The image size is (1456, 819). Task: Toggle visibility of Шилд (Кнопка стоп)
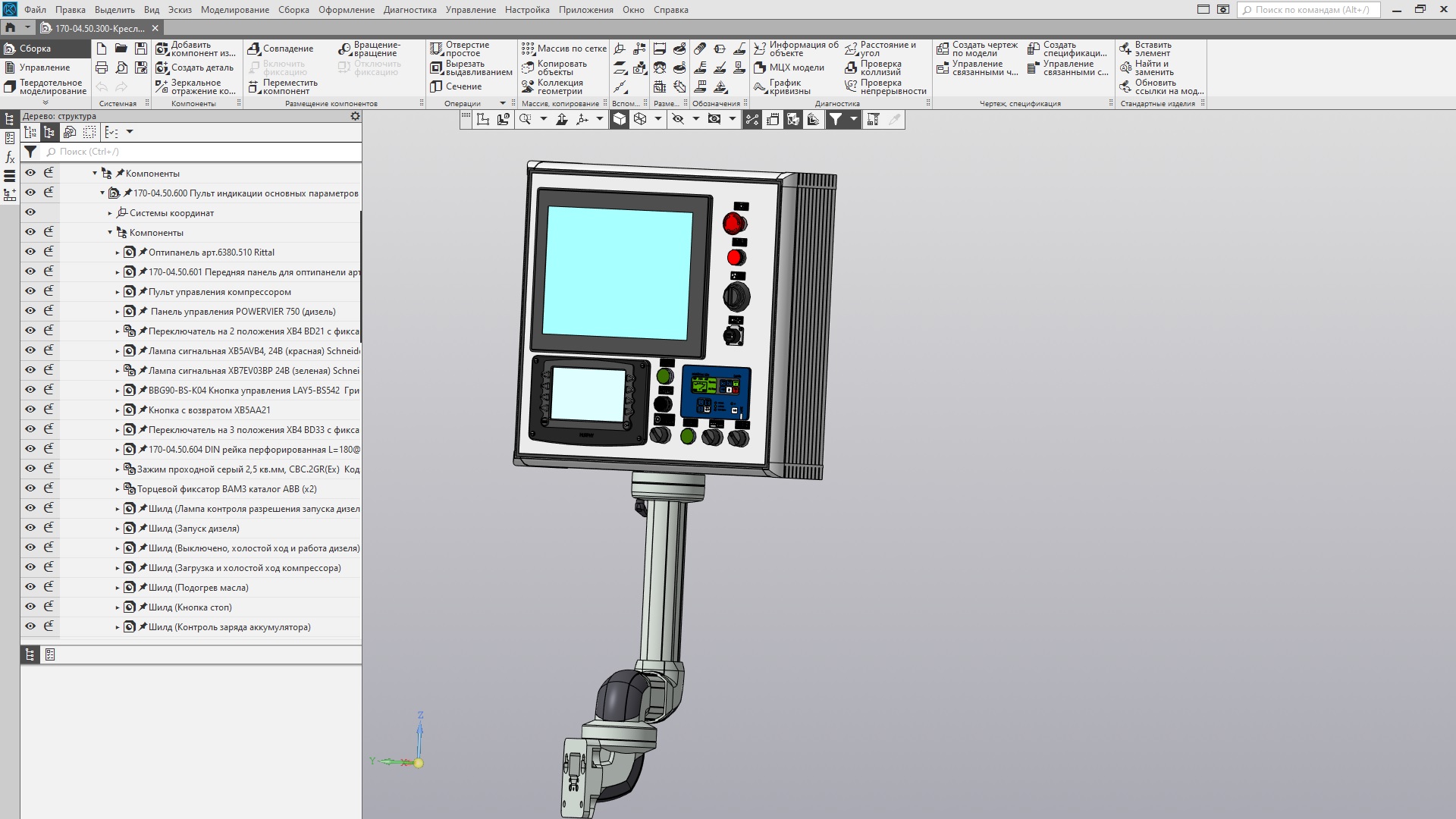[x=30, y=607]
